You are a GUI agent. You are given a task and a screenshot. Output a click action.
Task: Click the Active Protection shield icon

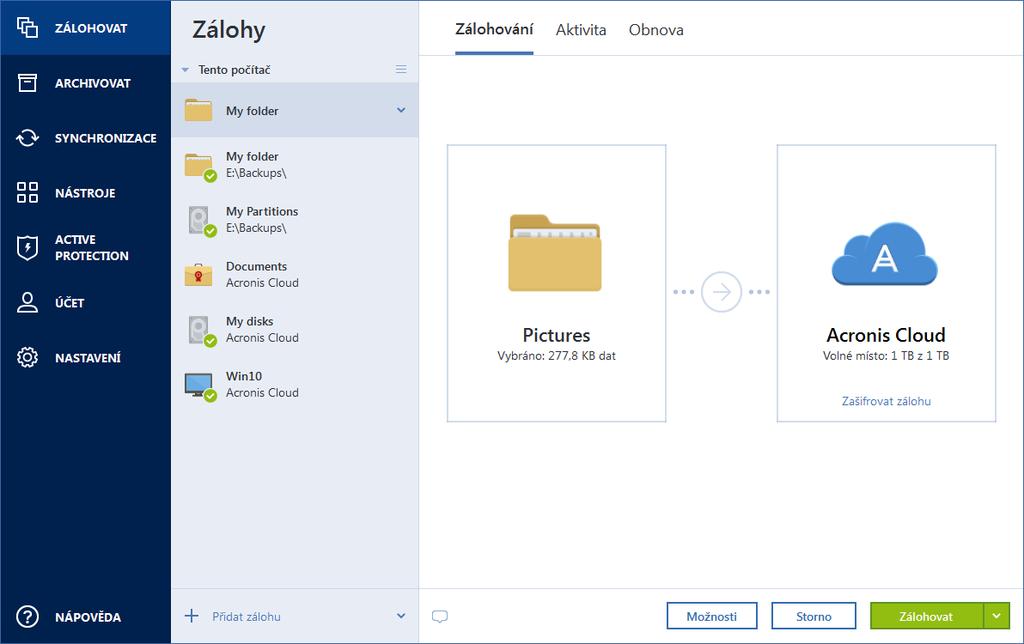(x=27, y=248)
